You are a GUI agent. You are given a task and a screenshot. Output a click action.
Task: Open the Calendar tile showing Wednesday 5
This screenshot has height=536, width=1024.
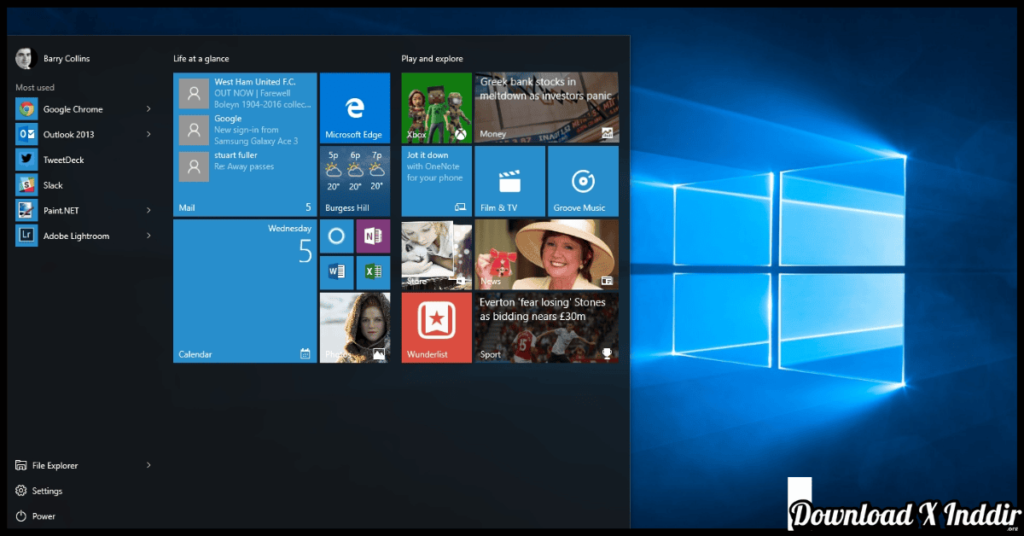click(245, 291)
